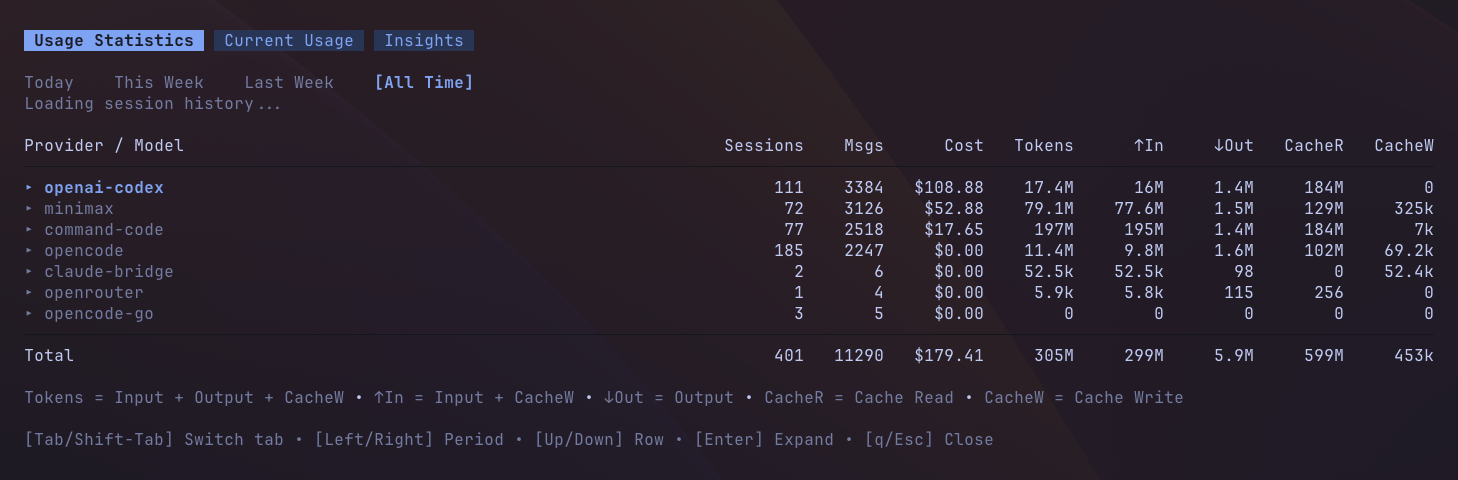Click the [Left/Right] Period hint
The width and height of the screenshot is (1458, 480).
(x=409, y=440)
